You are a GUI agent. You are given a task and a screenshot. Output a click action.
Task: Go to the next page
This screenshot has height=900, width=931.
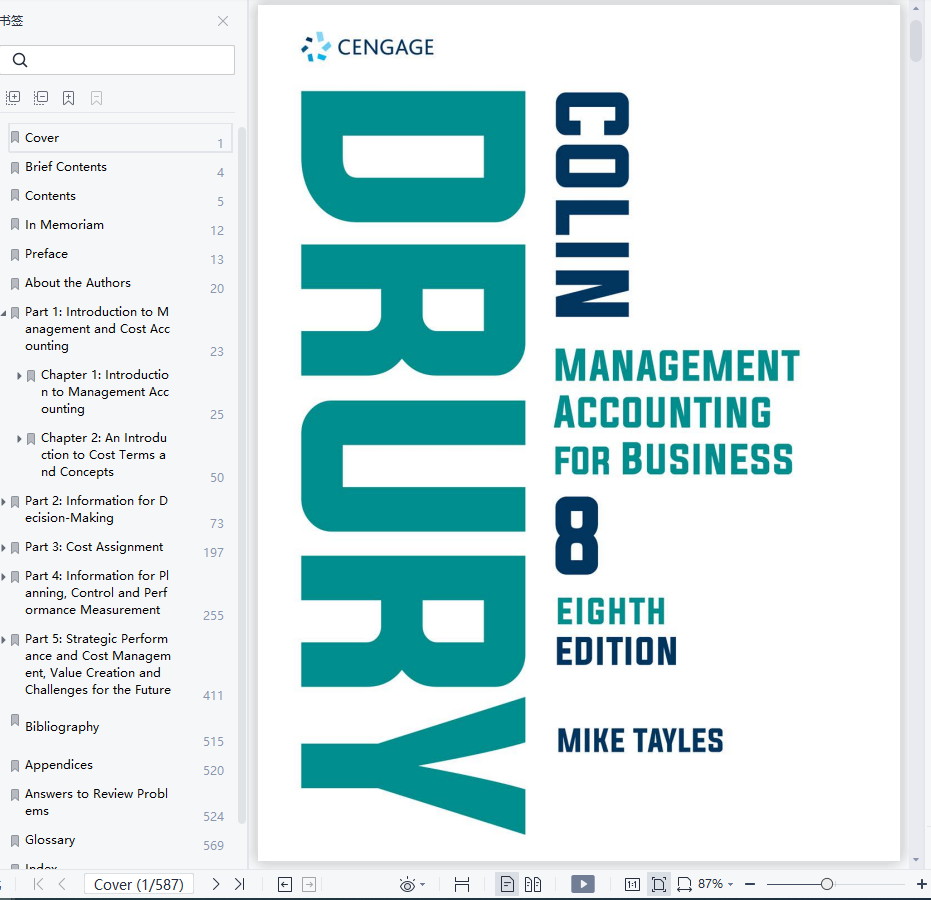(x=216, y=885)
